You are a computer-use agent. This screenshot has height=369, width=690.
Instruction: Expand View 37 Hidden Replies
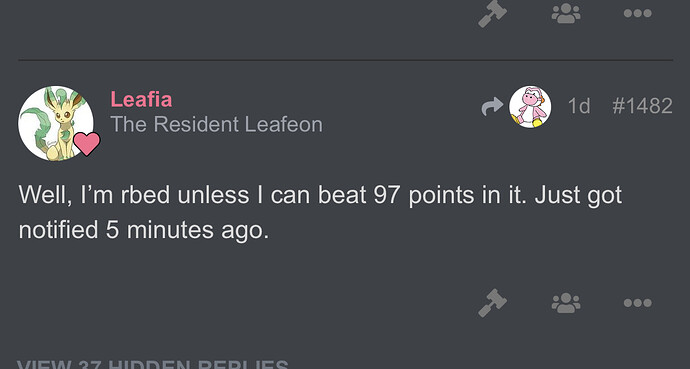pyautogui.click(x=153, y=364)
